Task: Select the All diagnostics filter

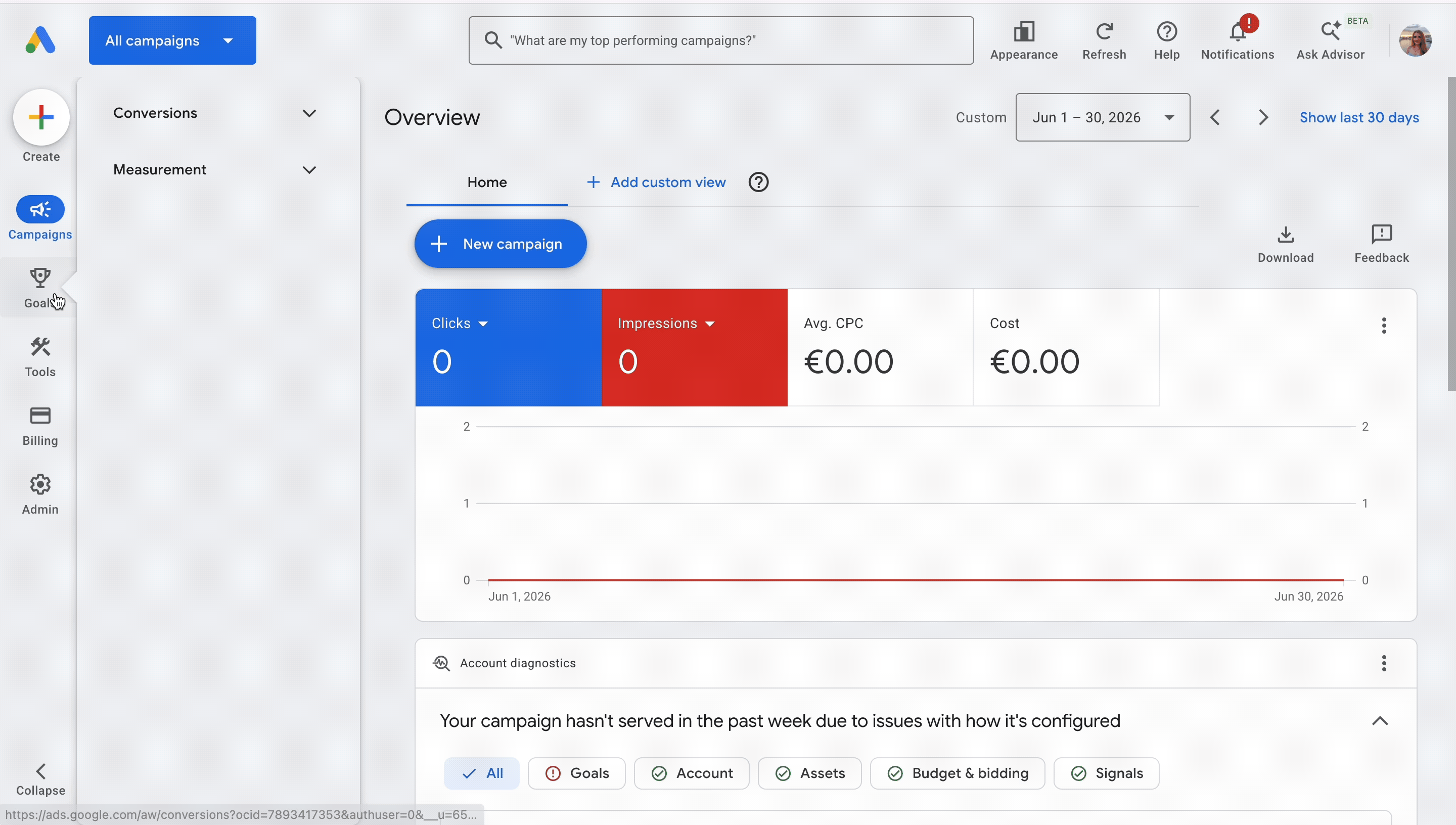Action: pyautogui.click(x=482, y=773)
